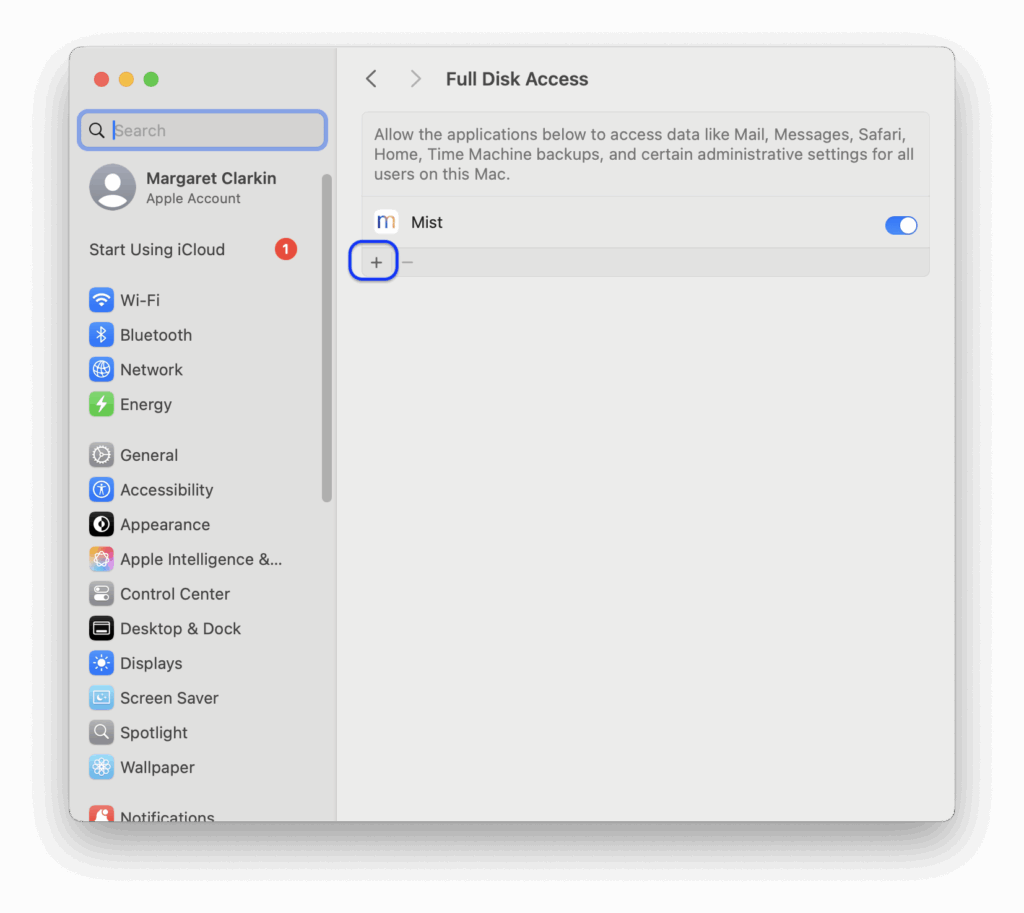Image resolution: width=1024 pixels, height=913 pixels.
Task: Select the Mist row name
Action: 426,223
